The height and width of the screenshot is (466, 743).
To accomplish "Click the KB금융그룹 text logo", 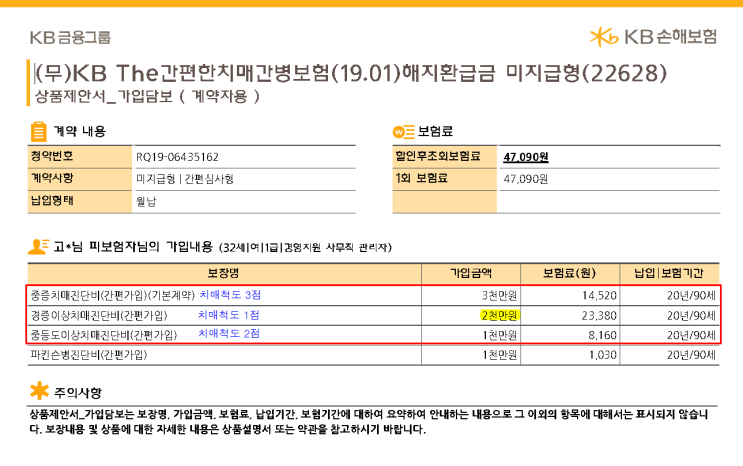I will coord(70,37).
